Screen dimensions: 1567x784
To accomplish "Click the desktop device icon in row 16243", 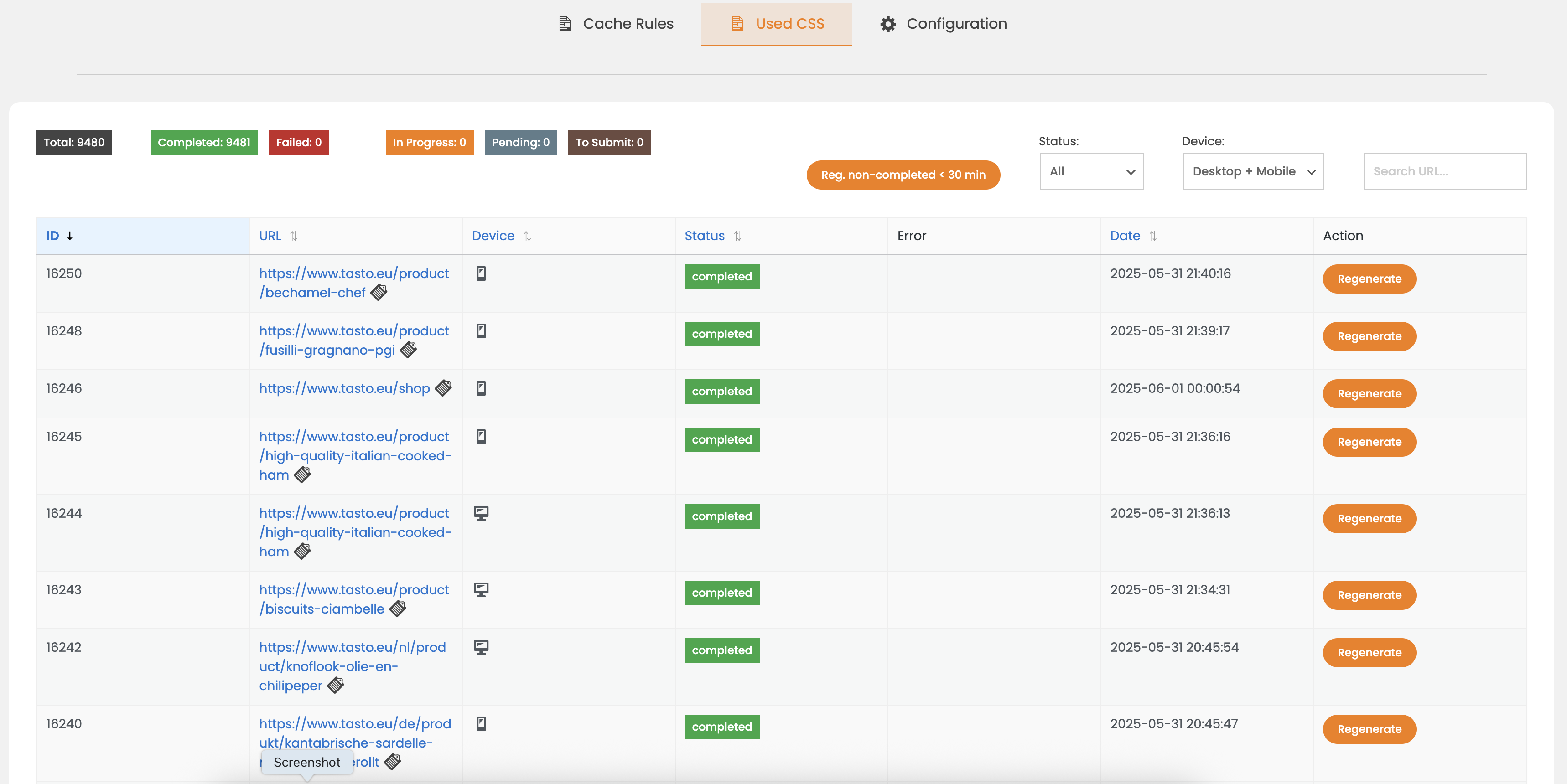I will [x=481, y=590].
